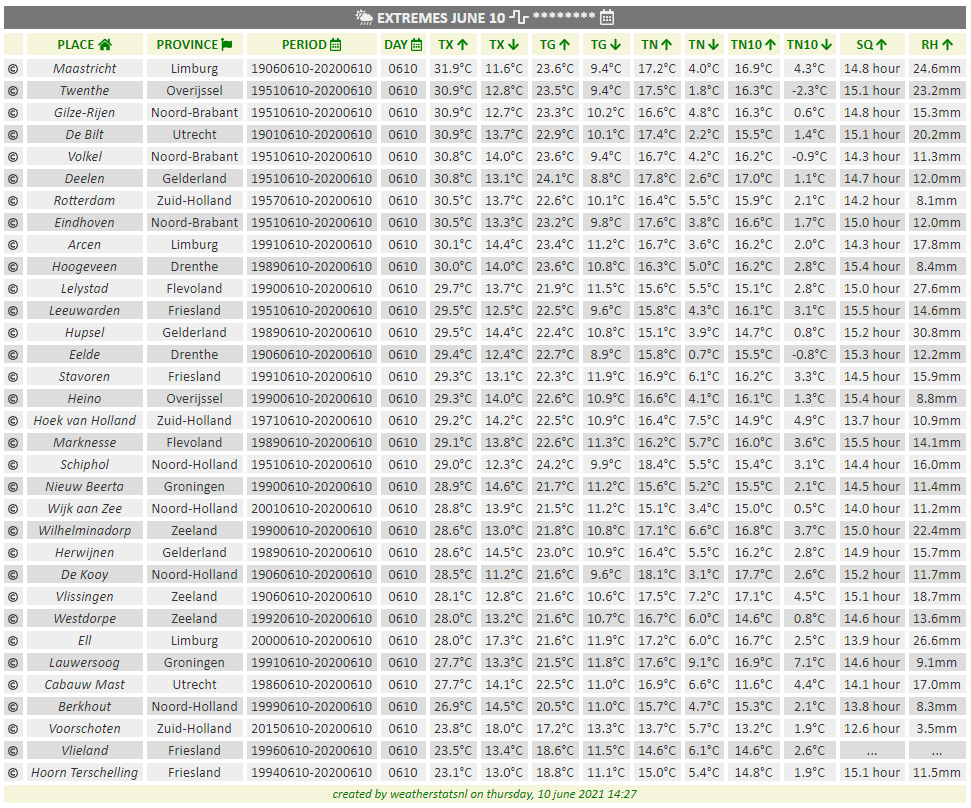This screenshot has height=808, width=971.
Task: Click the calendar icon in title bar
Action: click(x=607, y=17)
